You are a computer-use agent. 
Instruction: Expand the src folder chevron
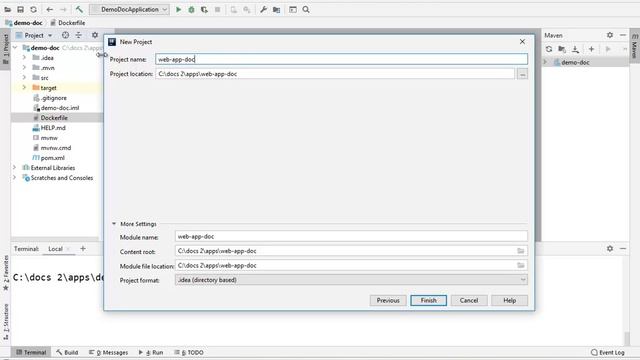tap(24, 78)
